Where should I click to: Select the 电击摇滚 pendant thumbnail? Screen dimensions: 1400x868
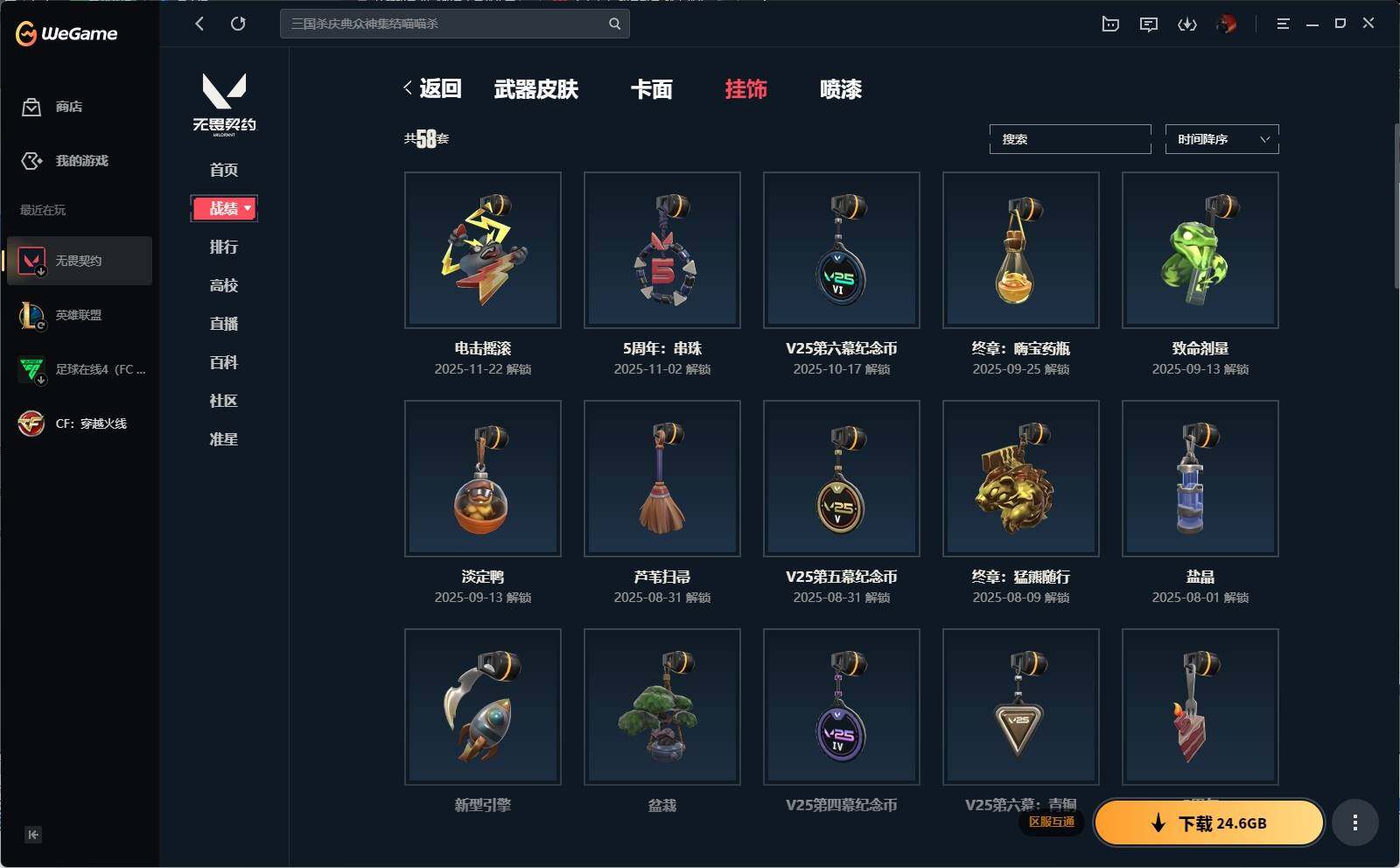[483, 250]
